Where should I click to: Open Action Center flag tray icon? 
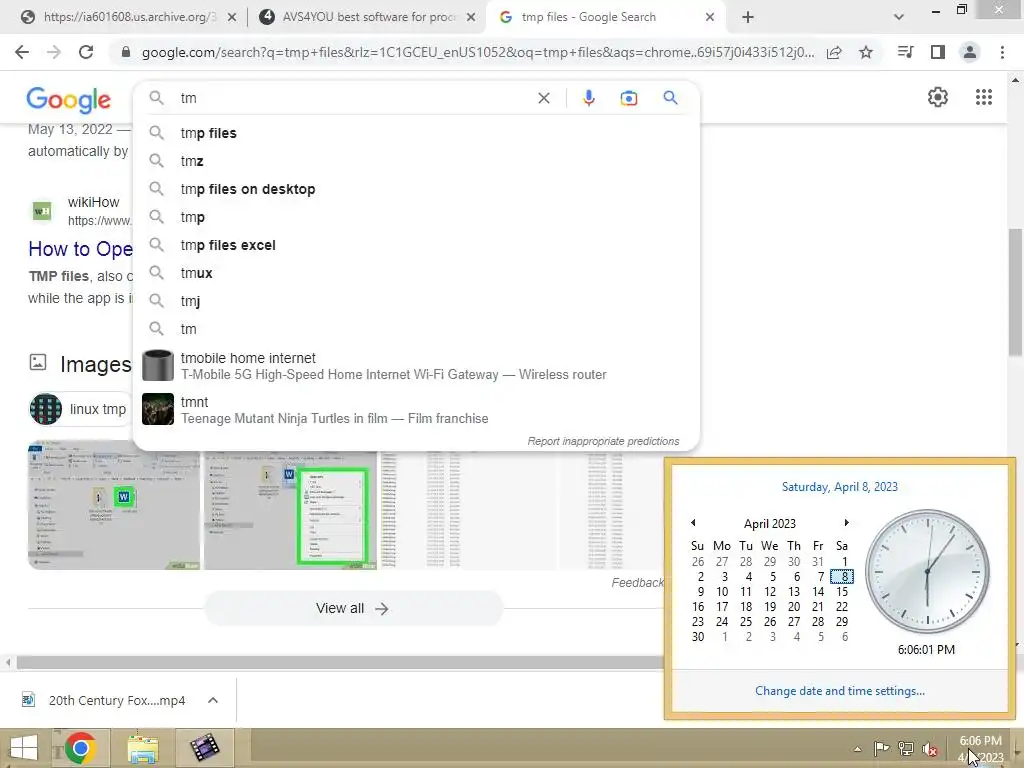[x=881, y=748]
